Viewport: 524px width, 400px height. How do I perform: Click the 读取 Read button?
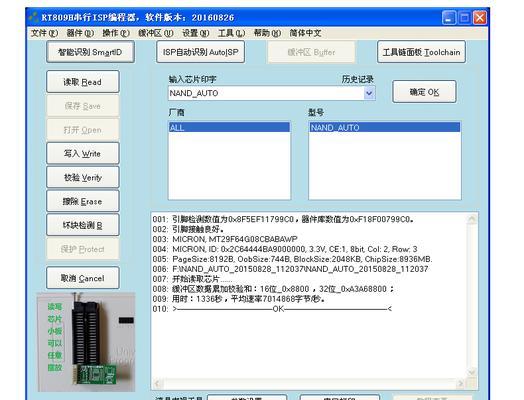click(x=83, y=82)
